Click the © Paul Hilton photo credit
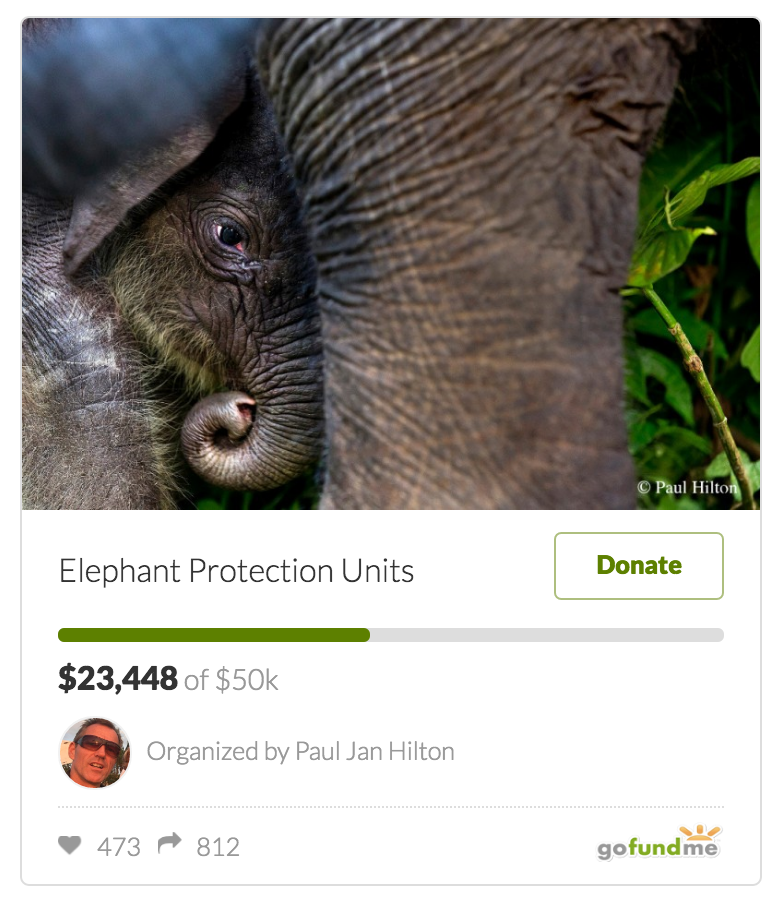 coord(687,488)
